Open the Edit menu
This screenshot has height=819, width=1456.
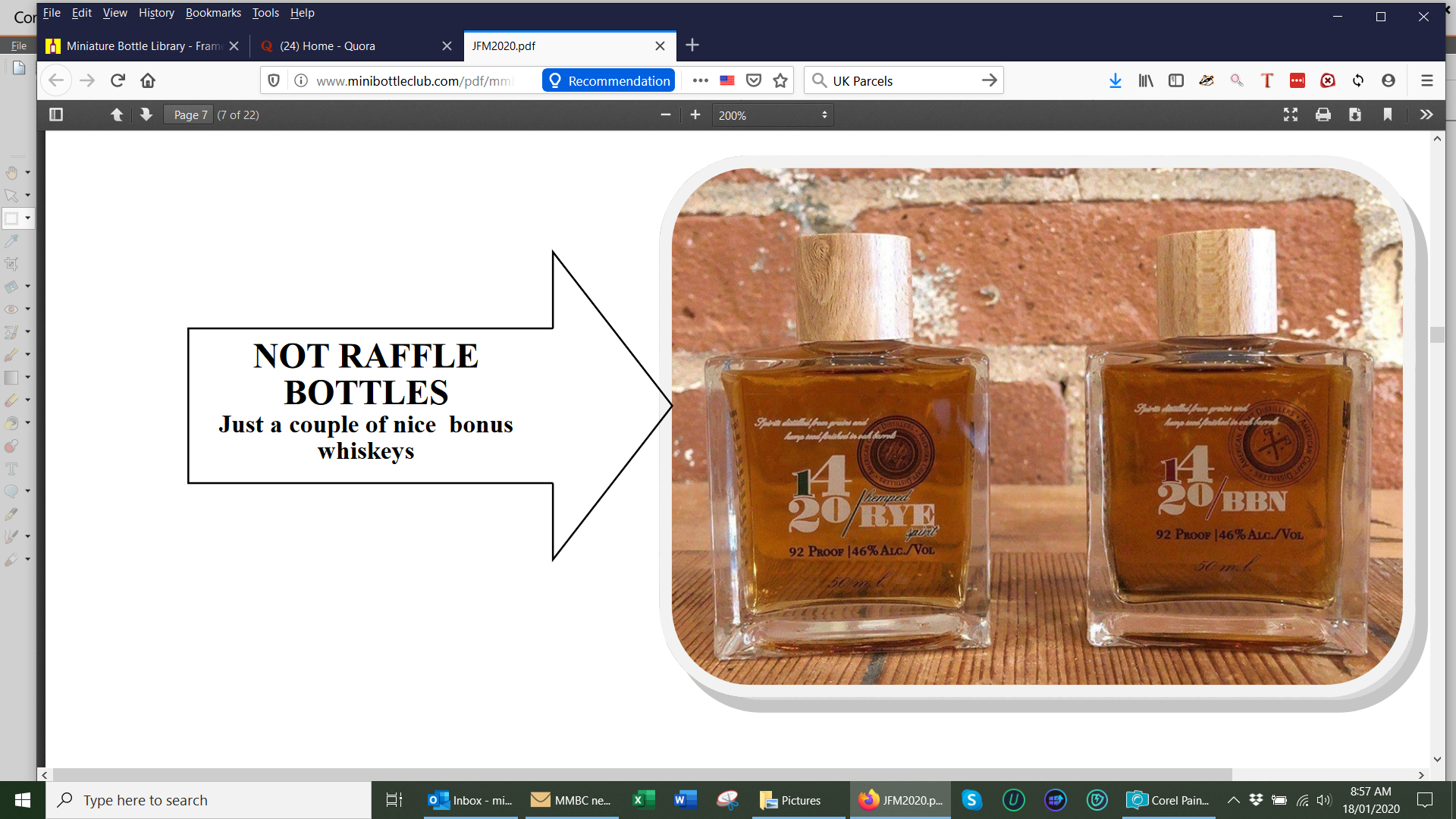tap(81, 13)
